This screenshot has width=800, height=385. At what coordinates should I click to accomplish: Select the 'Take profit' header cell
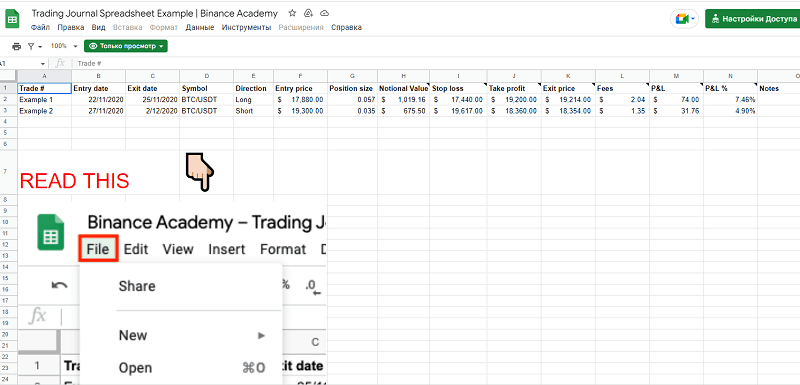coord(514,88)
